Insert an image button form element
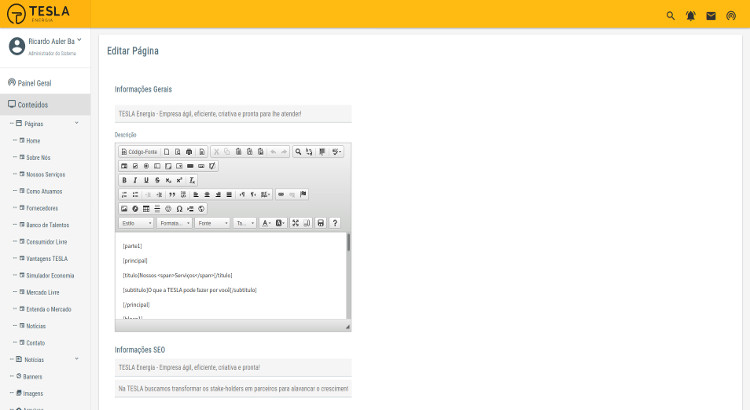 coord(201,166)
